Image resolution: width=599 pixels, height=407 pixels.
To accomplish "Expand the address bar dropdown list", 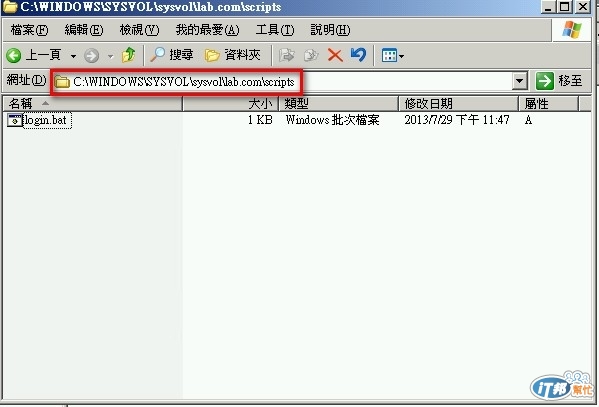I will click(x=520, y=81).
